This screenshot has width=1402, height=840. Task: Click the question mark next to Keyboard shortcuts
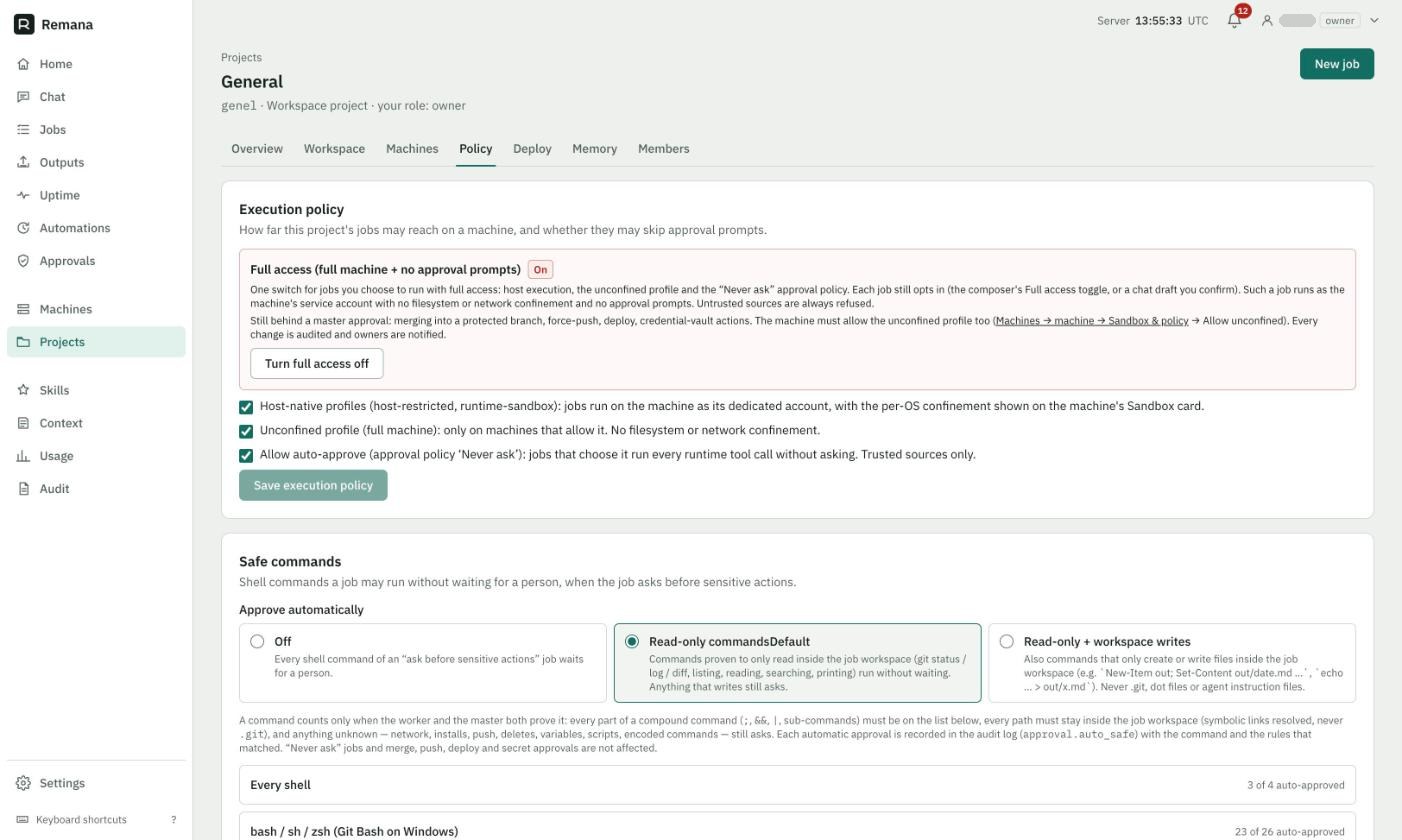coord(174,820)
